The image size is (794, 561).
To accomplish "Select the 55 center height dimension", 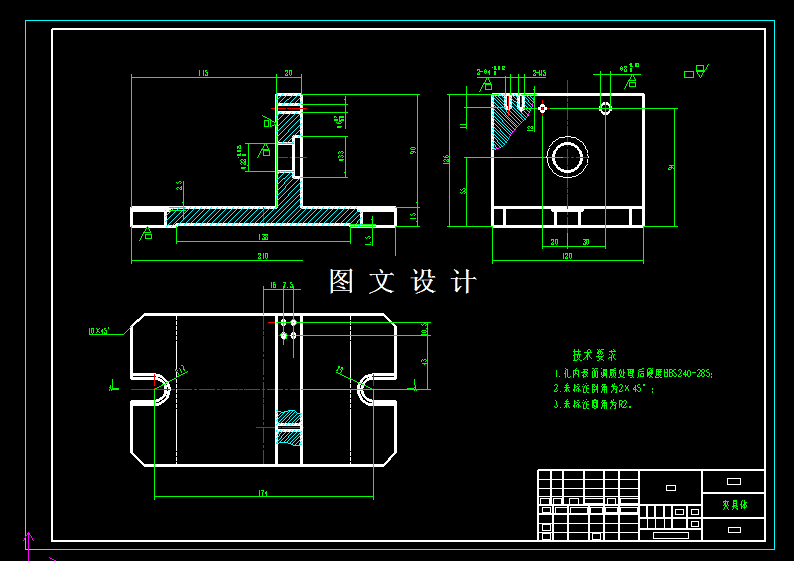I will (x=463, y=191).
